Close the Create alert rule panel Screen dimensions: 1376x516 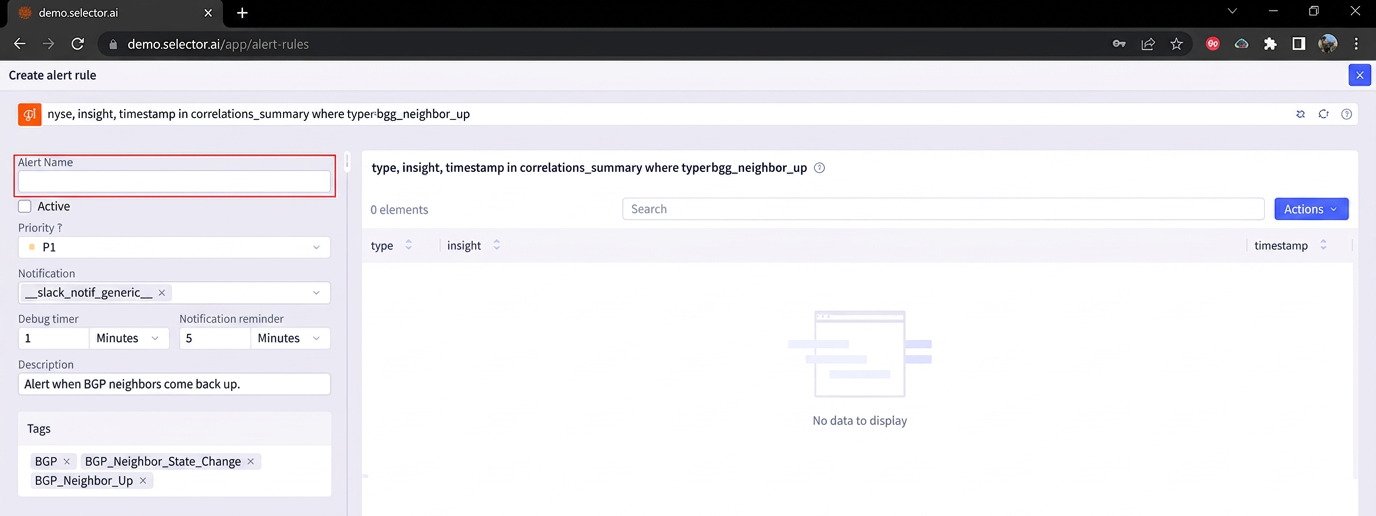(1359, 75)
